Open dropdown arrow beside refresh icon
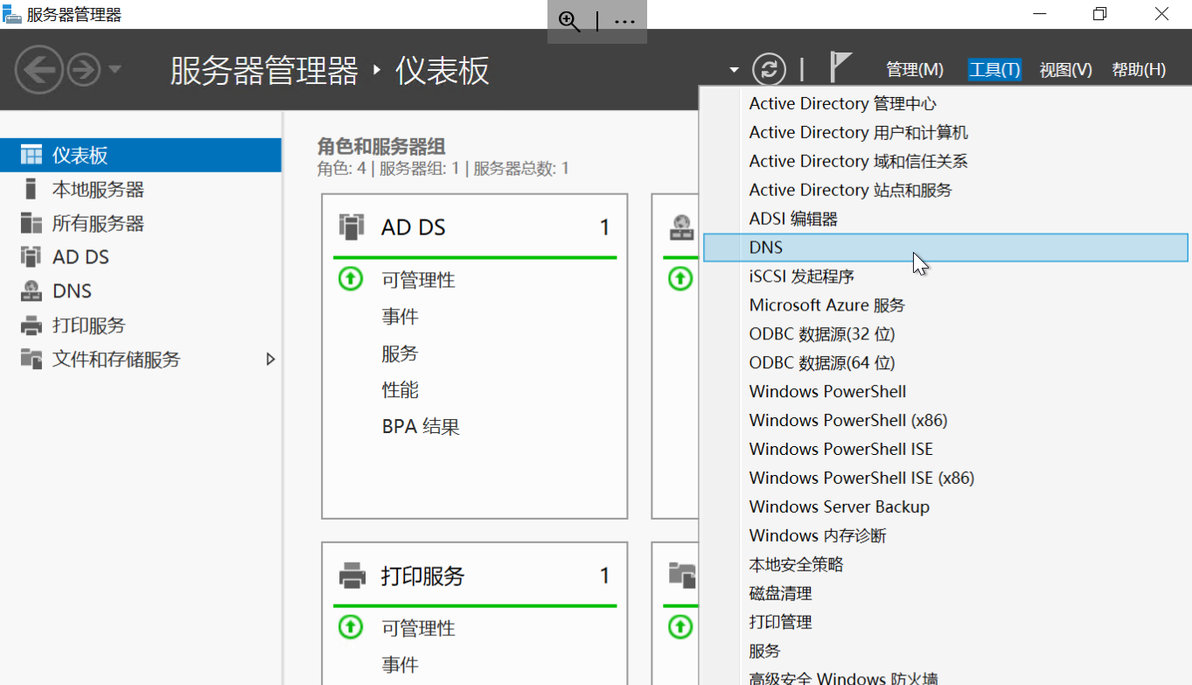This screenshot has height=685, width=1192. pyautogui.click(x=734, y=70)
